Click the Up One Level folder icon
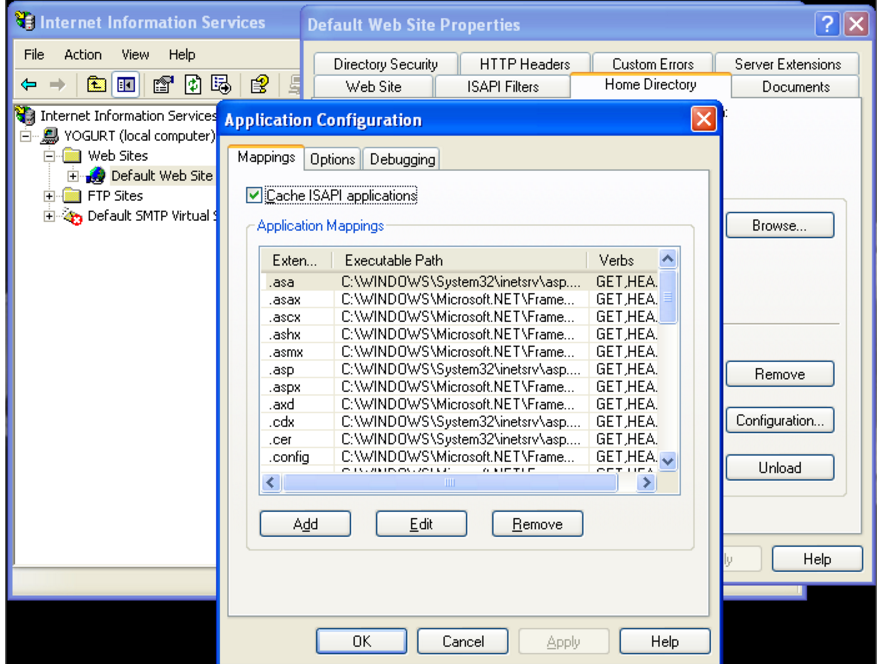 (96, 85)
